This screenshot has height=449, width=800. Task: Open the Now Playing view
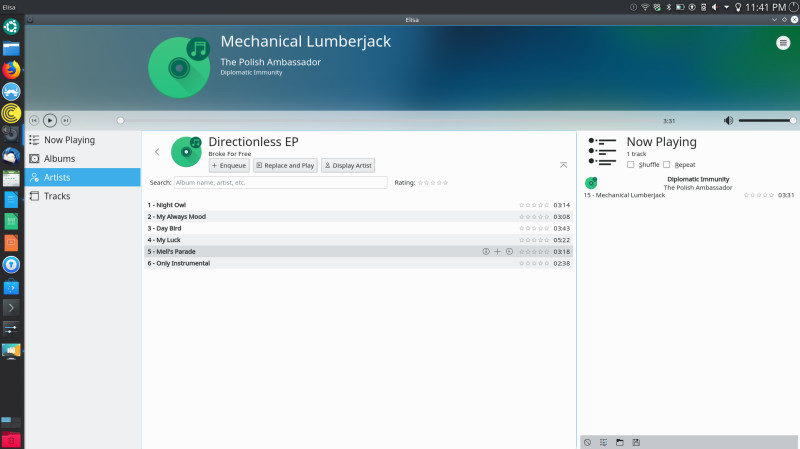[x=83, y=140]
